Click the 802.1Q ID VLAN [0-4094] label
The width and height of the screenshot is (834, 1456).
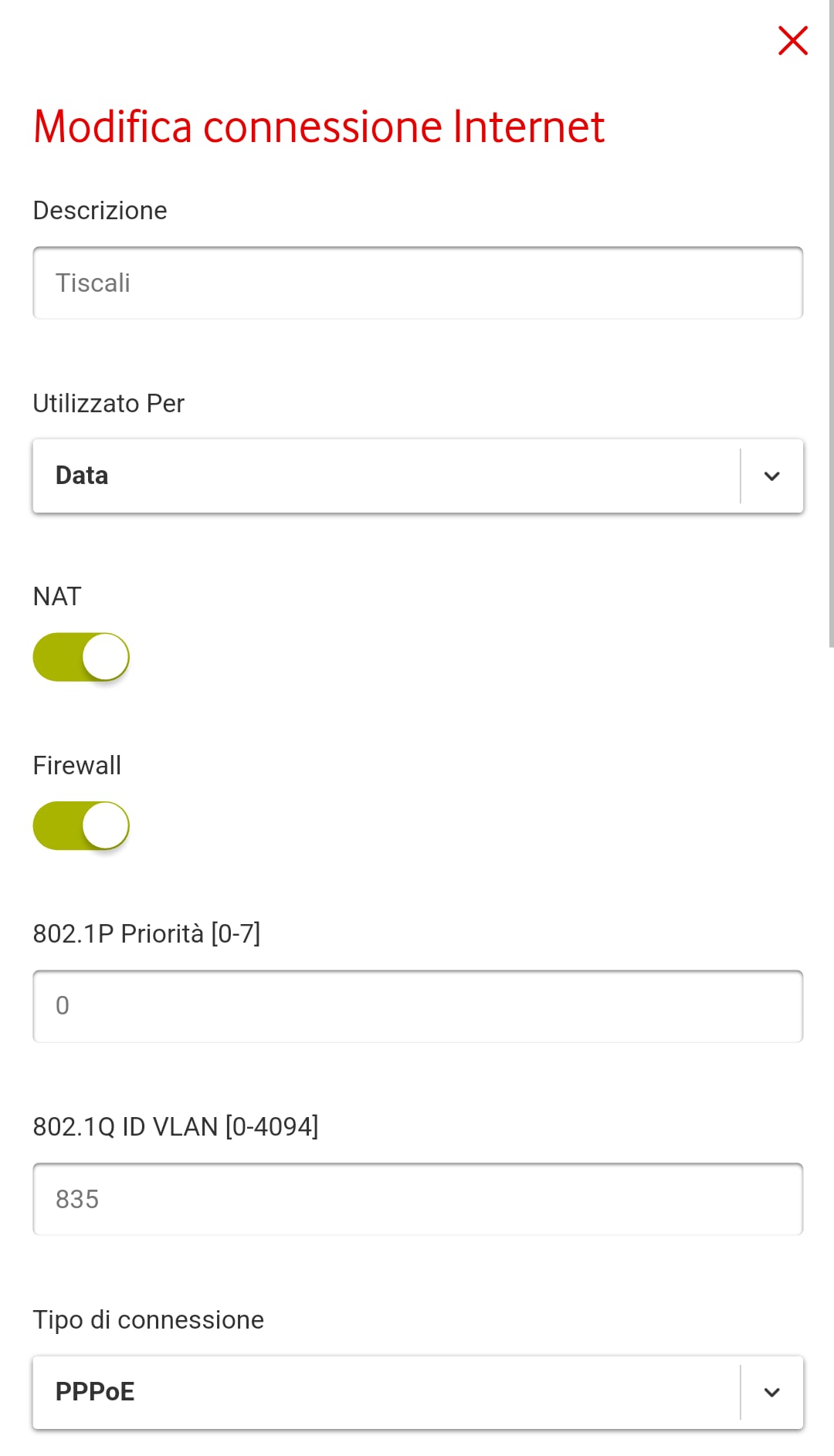(x=175, y=1127)
